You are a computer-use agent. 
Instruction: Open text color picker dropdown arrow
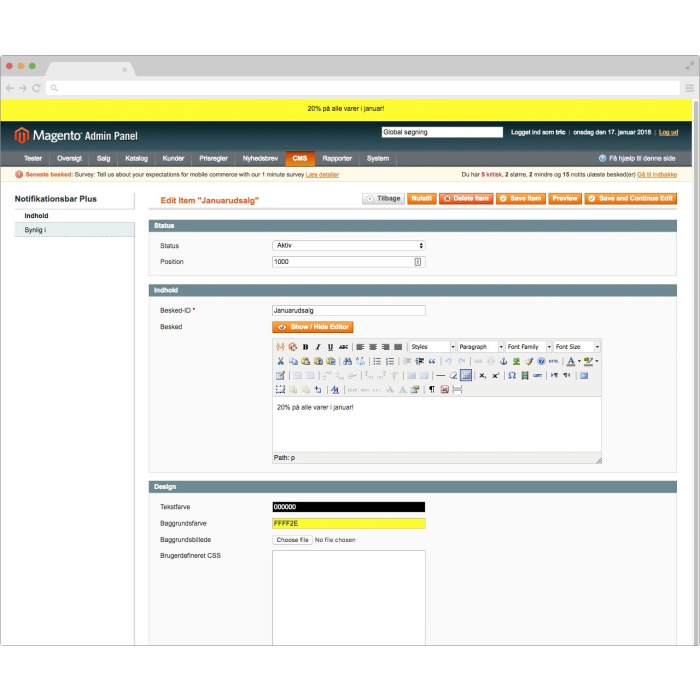(579, 361)
